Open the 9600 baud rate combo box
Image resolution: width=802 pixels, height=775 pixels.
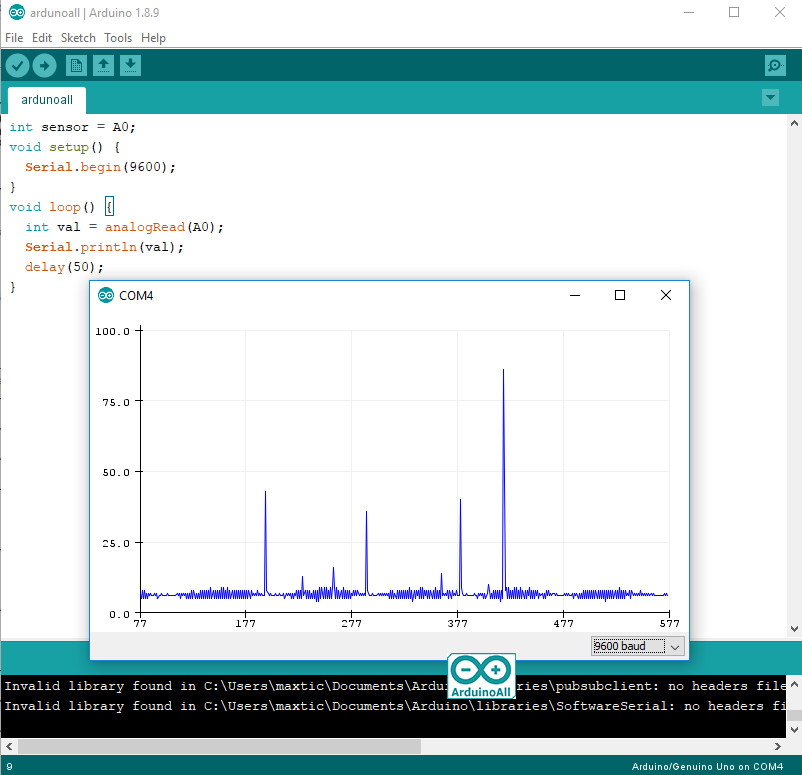point(637,646)
